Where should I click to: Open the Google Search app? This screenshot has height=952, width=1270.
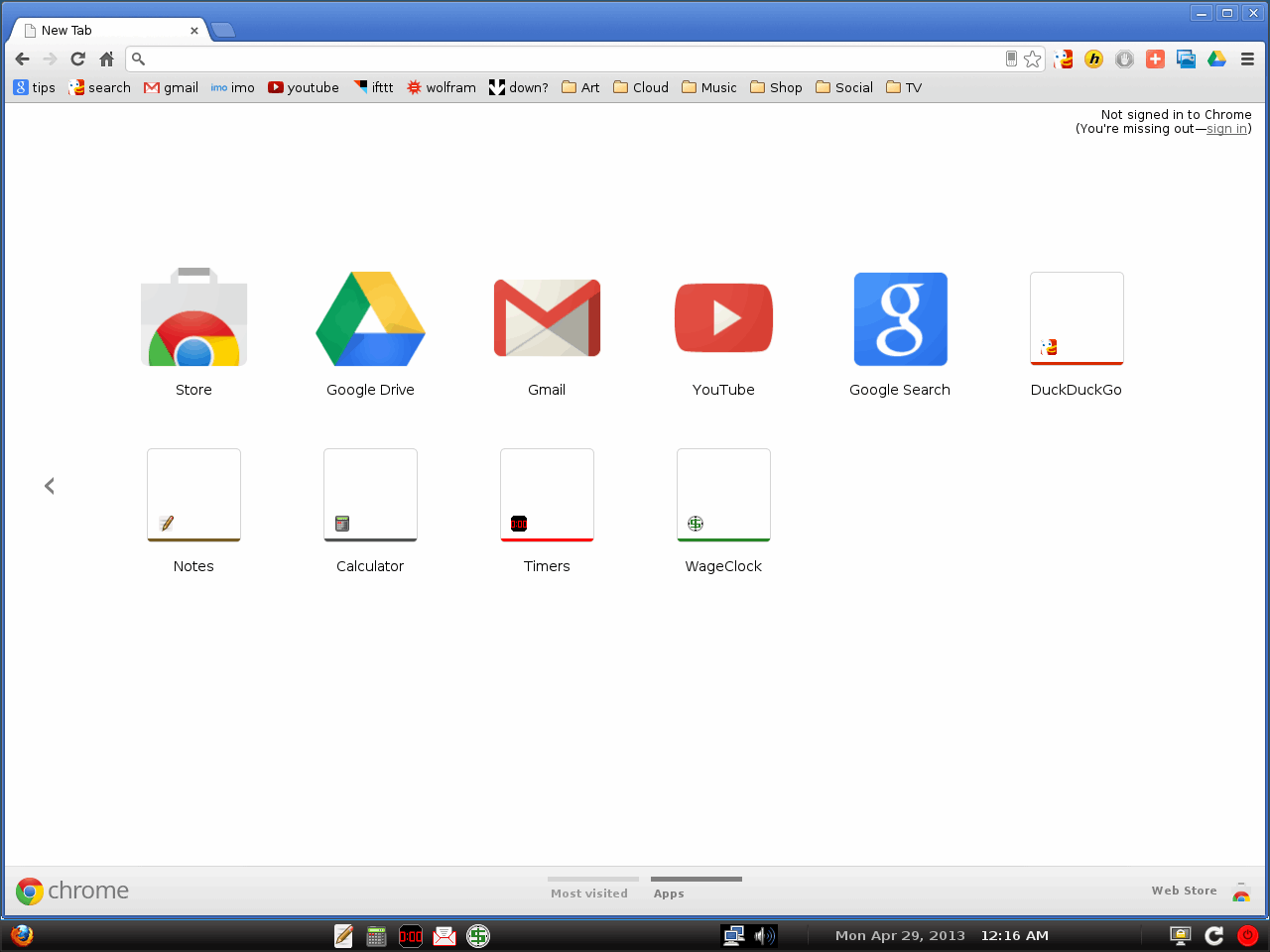tap(900, 319)
